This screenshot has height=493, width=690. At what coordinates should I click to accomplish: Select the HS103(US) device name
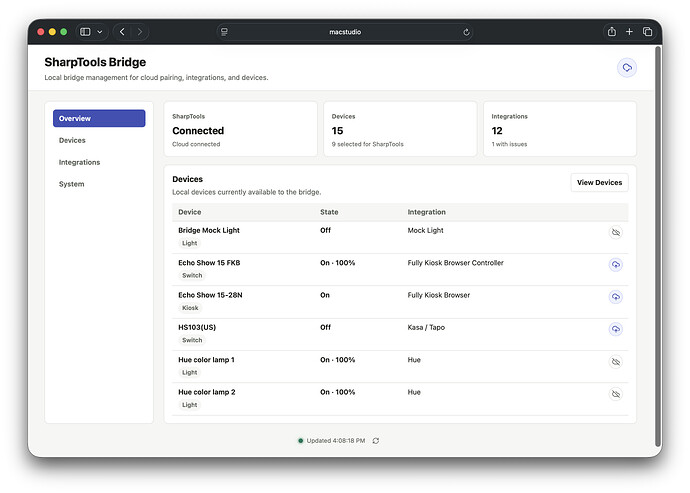(197, 327)
